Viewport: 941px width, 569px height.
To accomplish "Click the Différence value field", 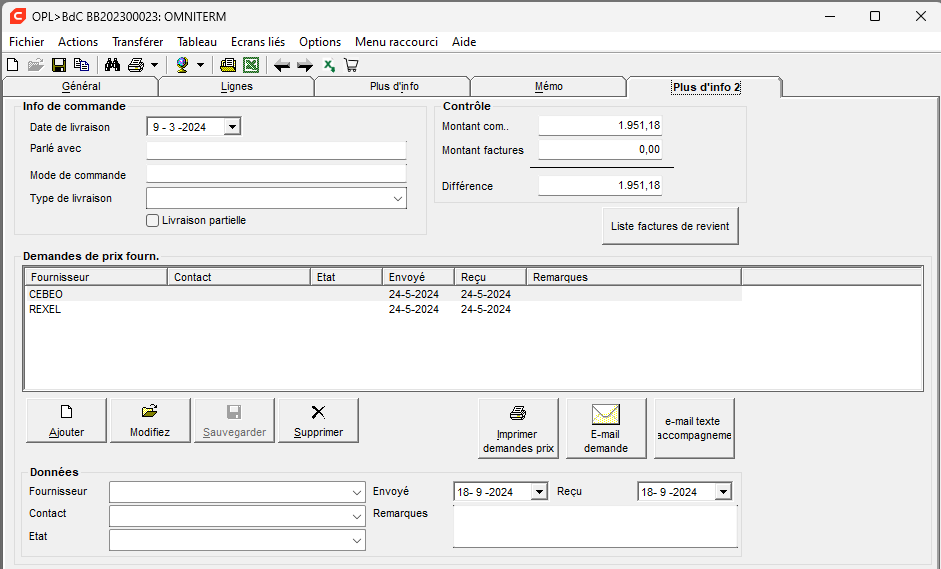I will [600, 185].
